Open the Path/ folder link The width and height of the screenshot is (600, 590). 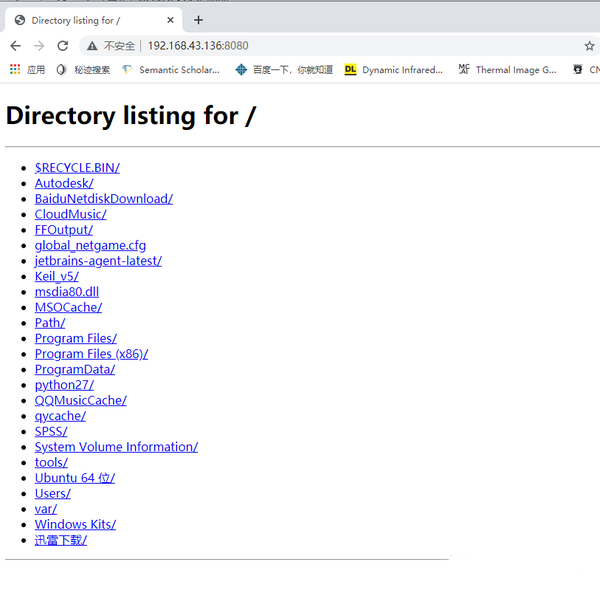[x=50, y=323]
